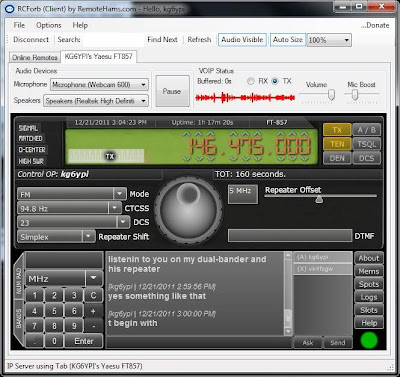The image size is (400, 377).
Task: Select the TX radio button
Action: (x=275, y=81)
